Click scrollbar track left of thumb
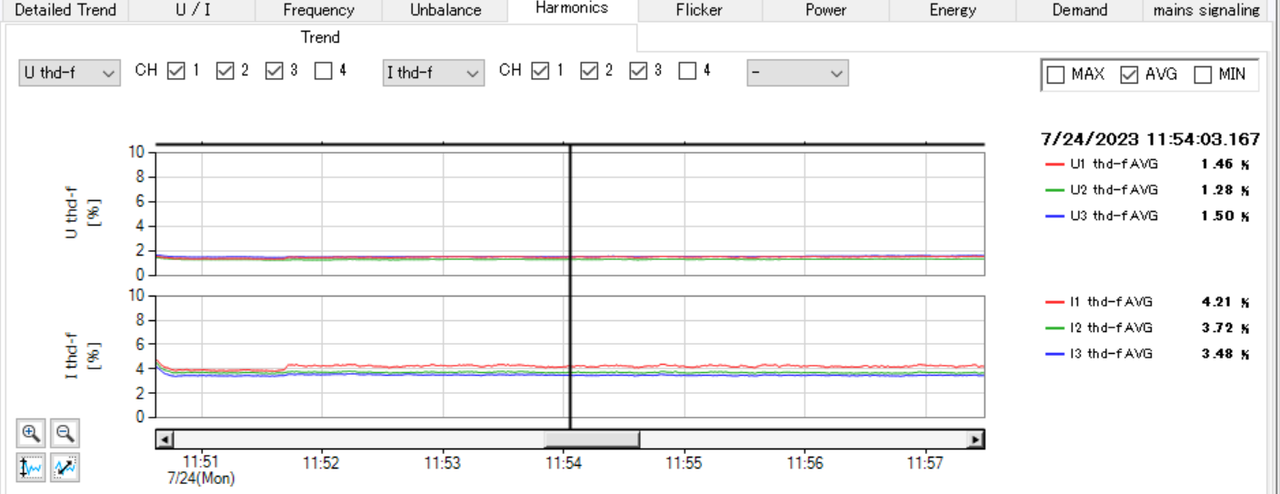Image resolution: width=1280 pixels, height=494 pixels. [358, 439]
